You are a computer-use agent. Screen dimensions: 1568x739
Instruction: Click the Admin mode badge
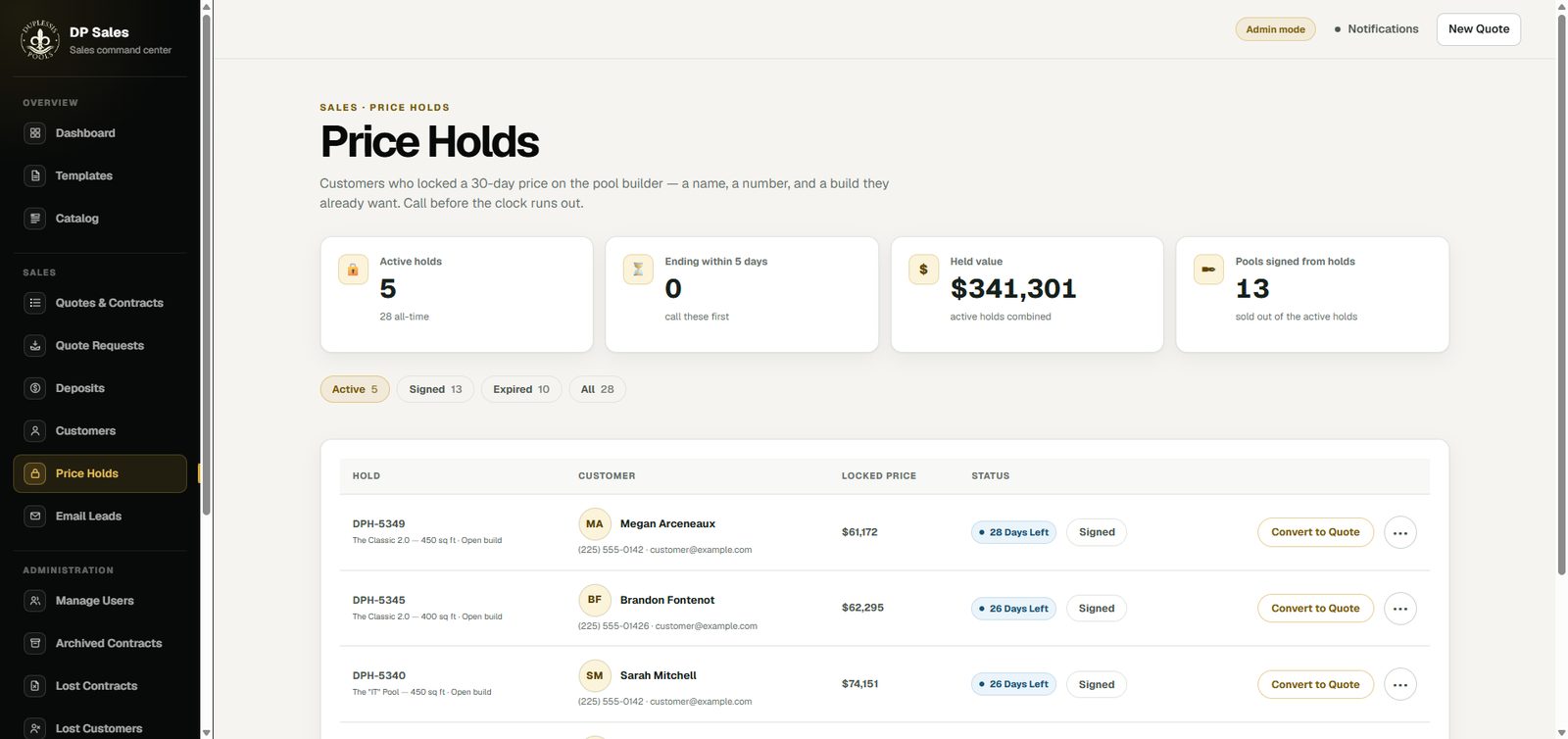1275,29
